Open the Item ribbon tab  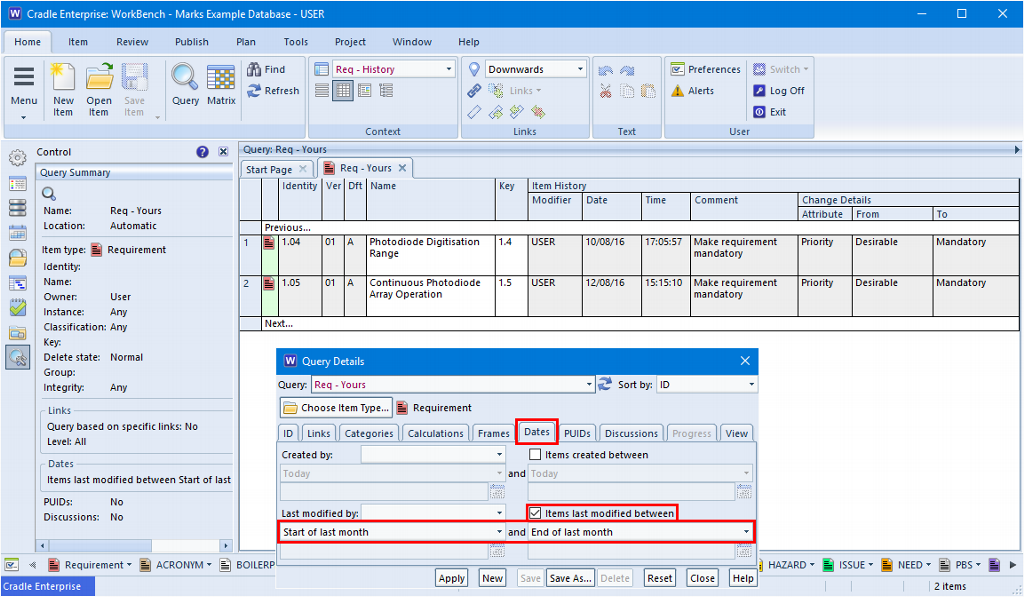point(78,42)
